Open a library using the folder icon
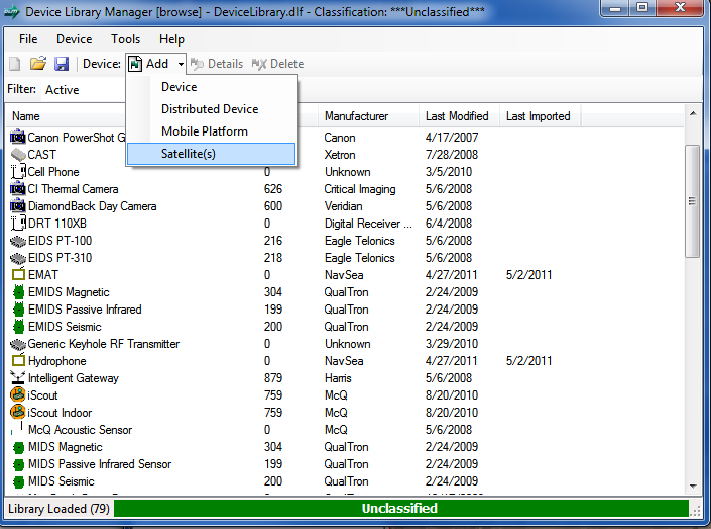This screenshot has height=529, width=711. click(38, 64)
